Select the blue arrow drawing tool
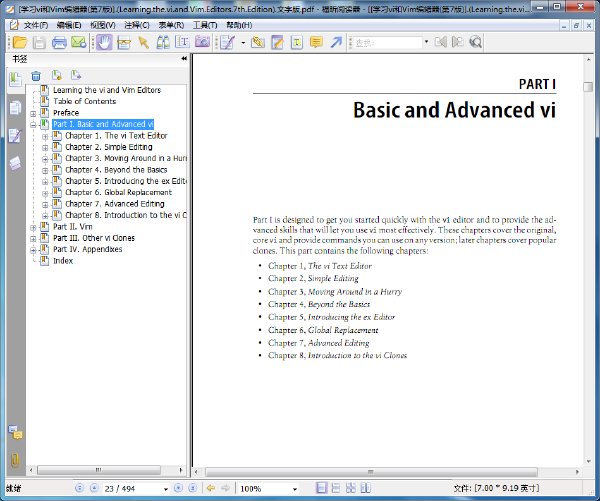 [x=336, y=42]
